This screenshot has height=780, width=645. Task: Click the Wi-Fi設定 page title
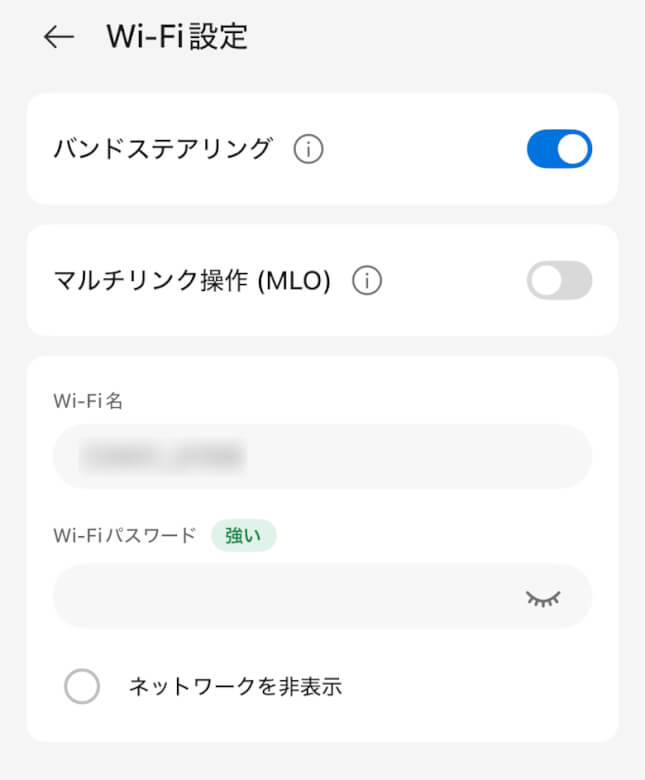tap(177, 37)
